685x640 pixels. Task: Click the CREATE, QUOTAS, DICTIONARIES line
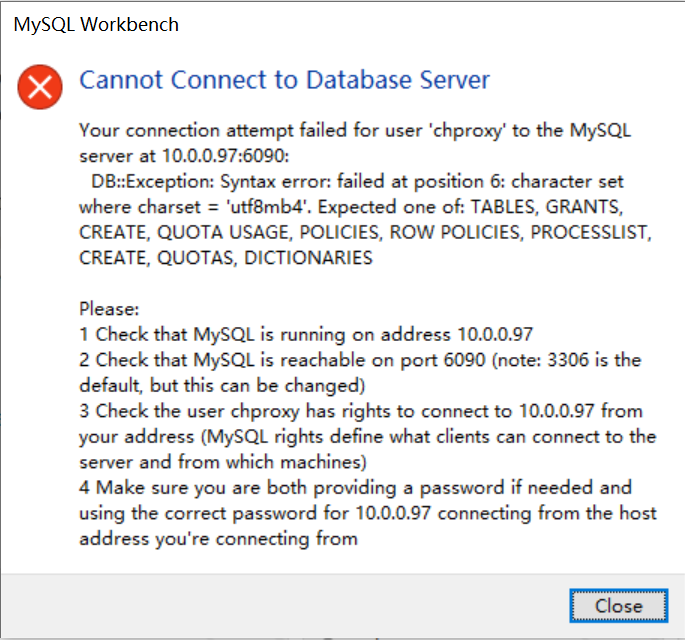tap(226, 258)
